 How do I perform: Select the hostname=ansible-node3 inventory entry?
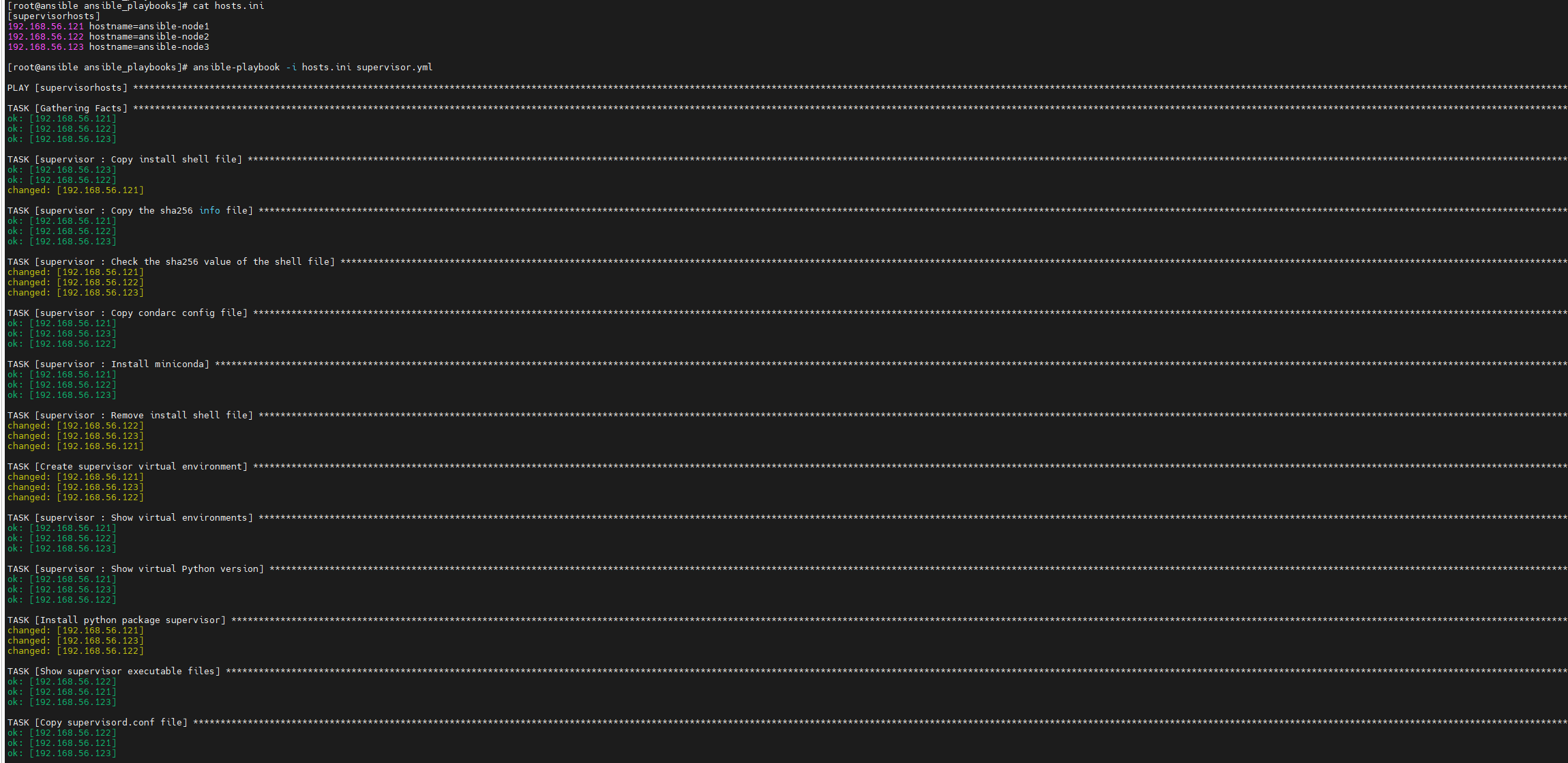149,46
